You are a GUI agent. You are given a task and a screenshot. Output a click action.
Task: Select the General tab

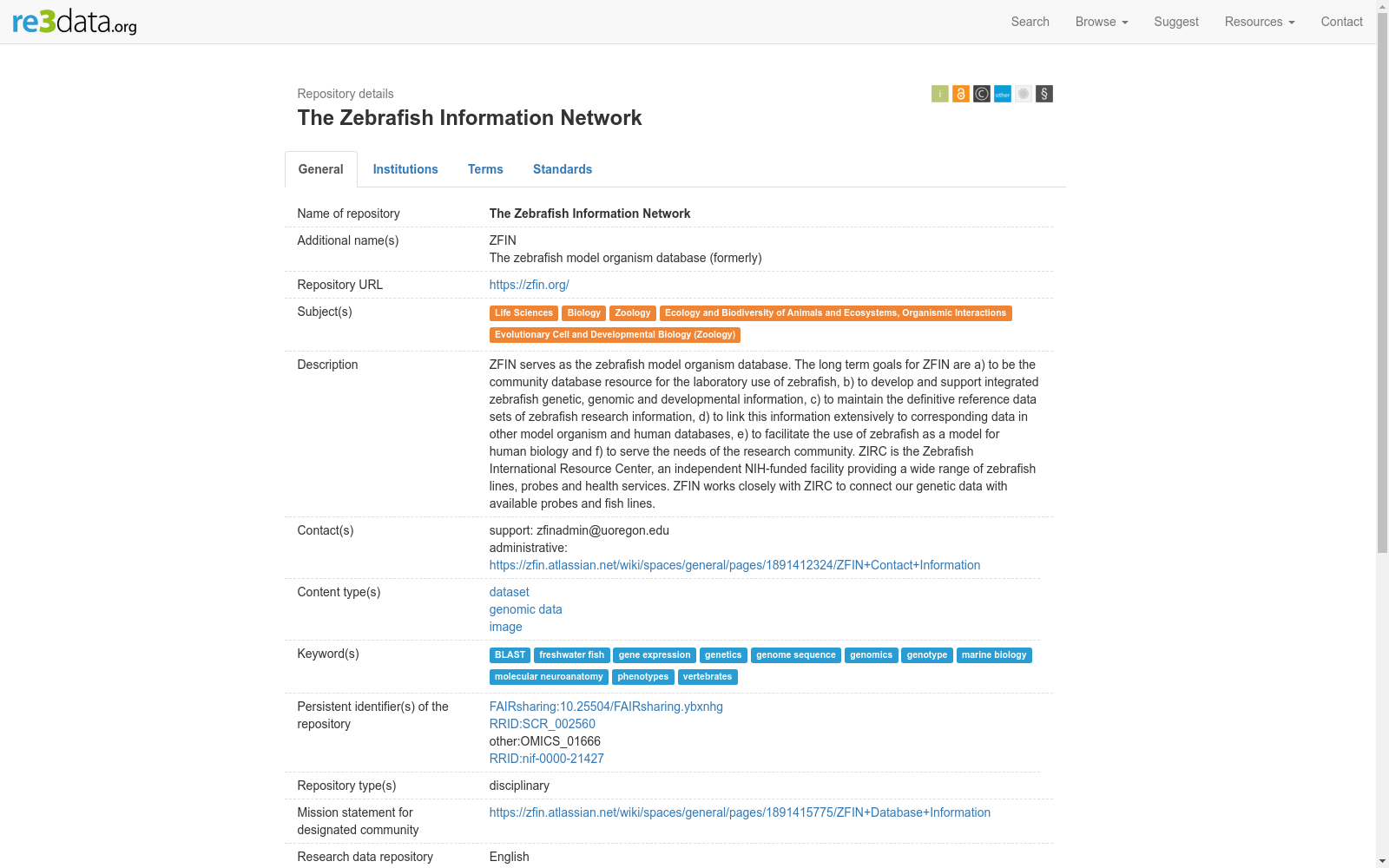point(321,169)
